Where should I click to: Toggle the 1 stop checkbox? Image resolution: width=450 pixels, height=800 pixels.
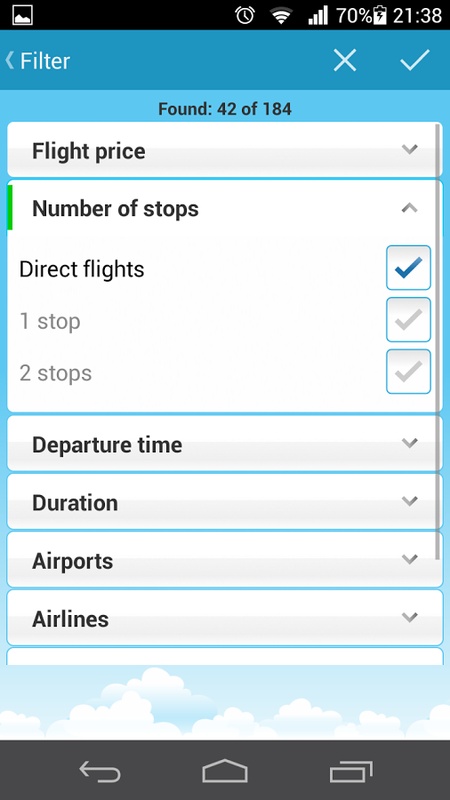point(408,320)
